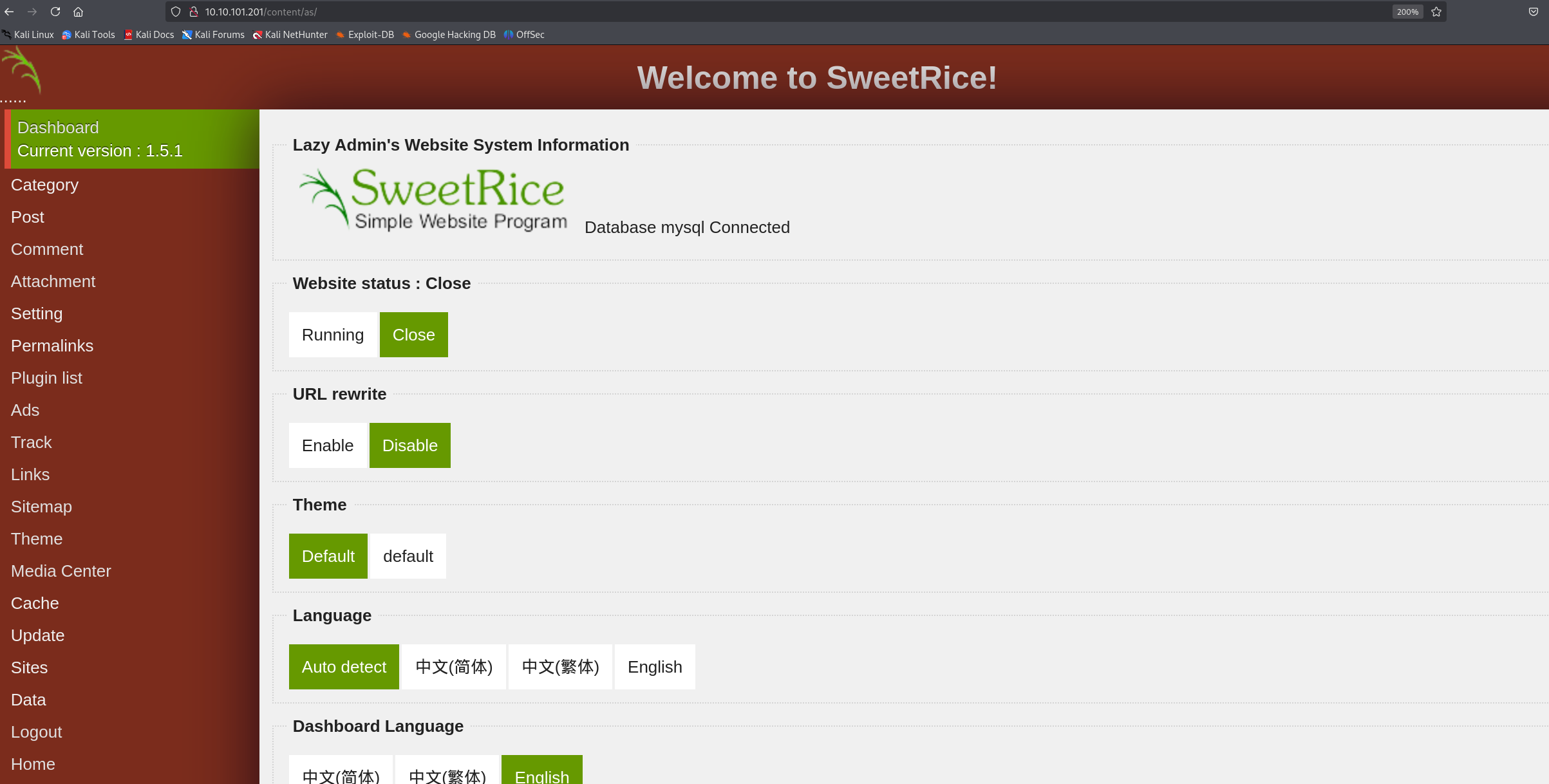Click the back arrow icon
1549x784 pixels.
[x=9, y=12]
